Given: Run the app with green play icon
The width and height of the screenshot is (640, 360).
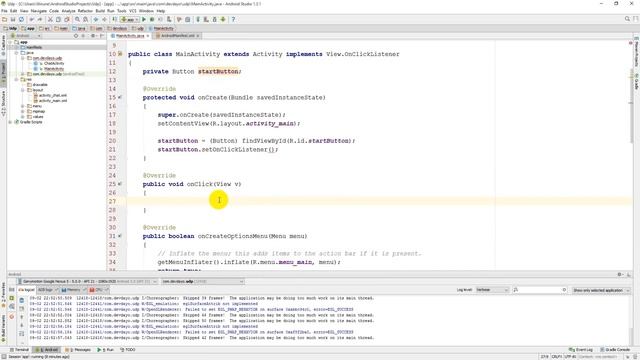Looking at the screenshot, I should [144, 19].
